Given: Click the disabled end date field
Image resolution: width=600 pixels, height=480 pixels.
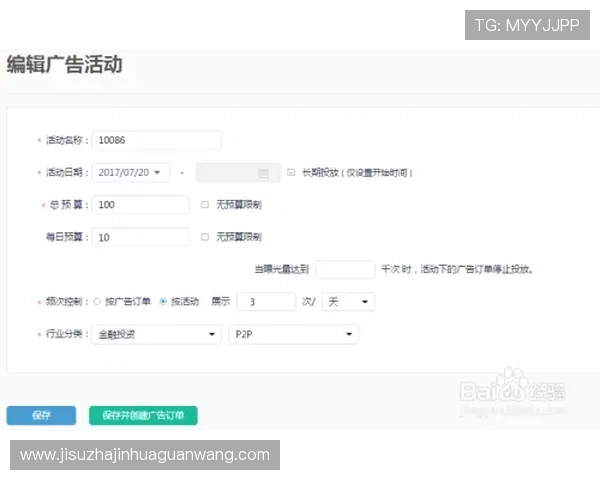Looking at the screenshot, I should (238, 173).
